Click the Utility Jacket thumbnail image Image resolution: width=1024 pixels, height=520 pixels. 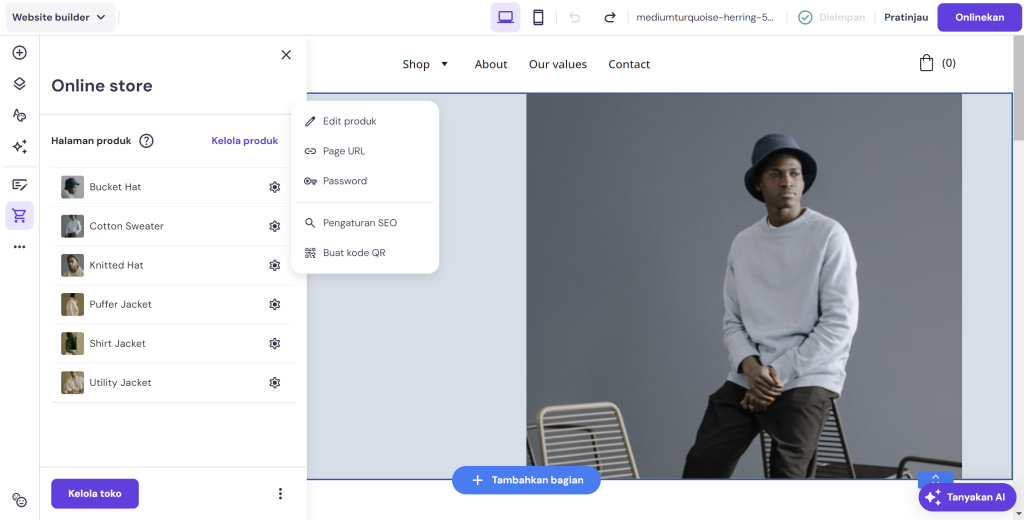pyautogui.click(x=72, y=383)
